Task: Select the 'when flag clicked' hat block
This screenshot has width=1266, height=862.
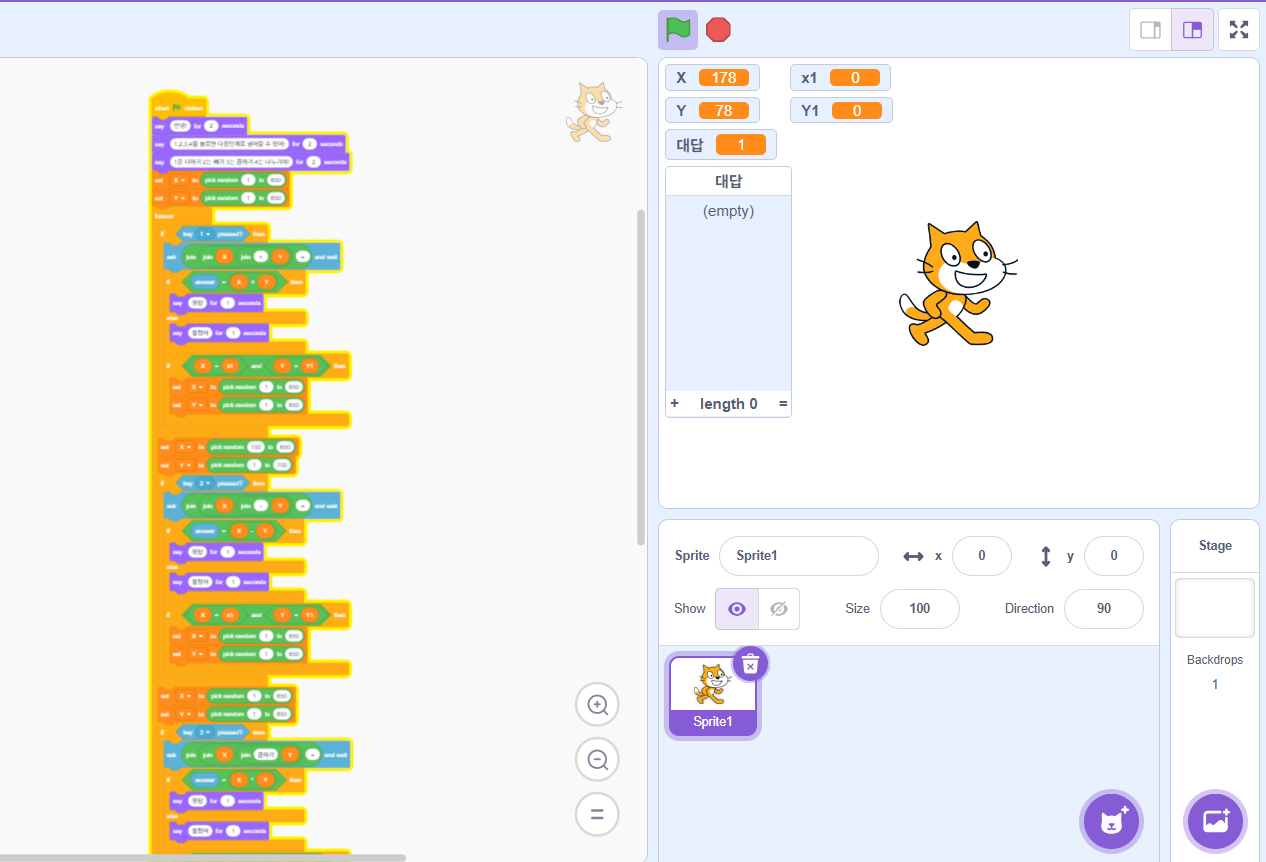Action: click(178, 107)
